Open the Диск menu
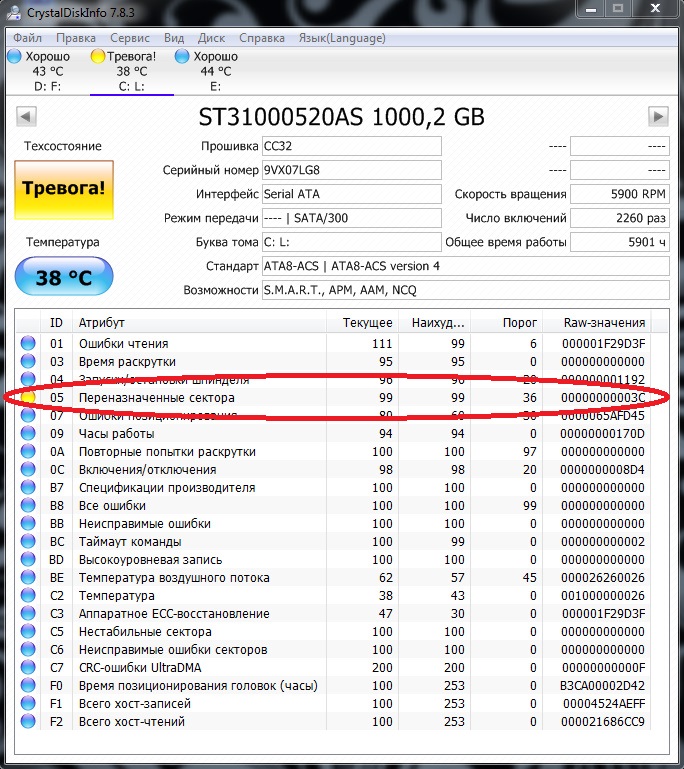The width and height of the screenshot is (684, 769). point(211,38)
